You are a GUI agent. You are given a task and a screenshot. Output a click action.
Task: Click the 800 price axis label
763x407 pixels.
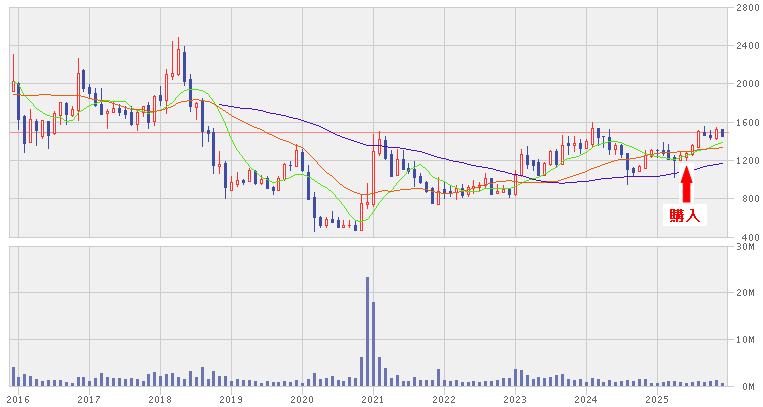(747, 199)
